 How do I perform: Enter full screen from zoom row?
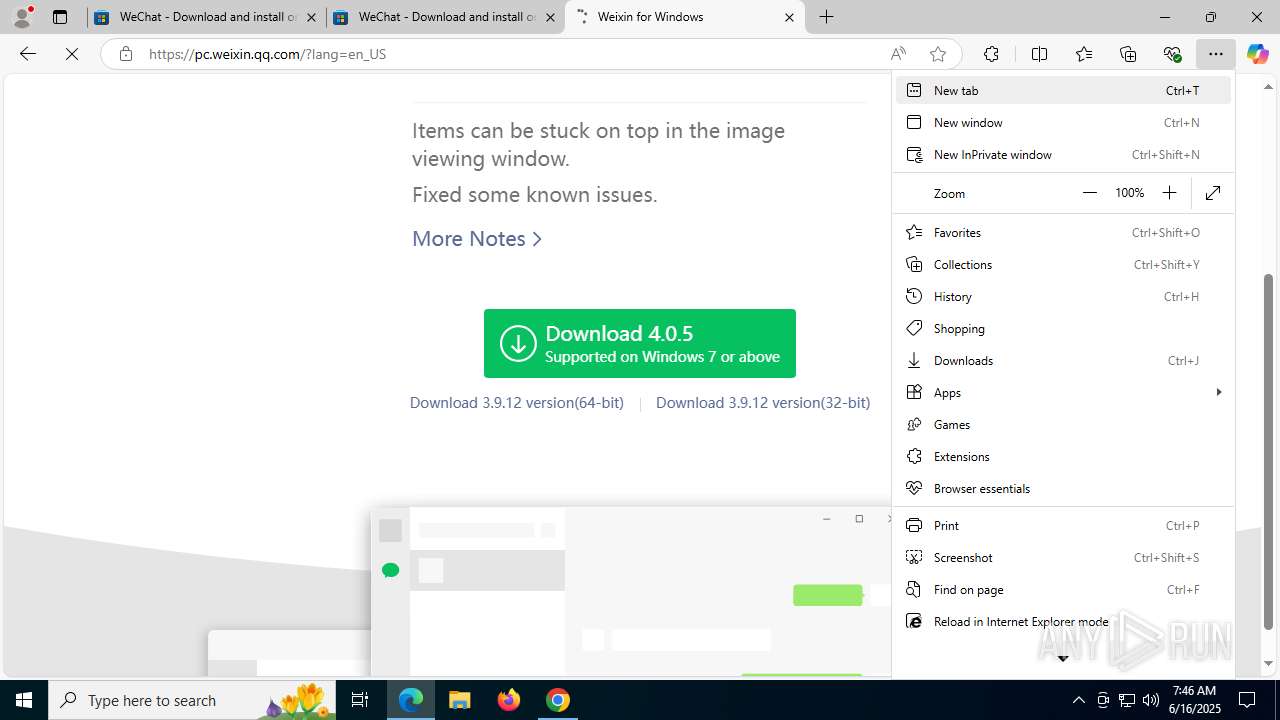pos(1213,193)
